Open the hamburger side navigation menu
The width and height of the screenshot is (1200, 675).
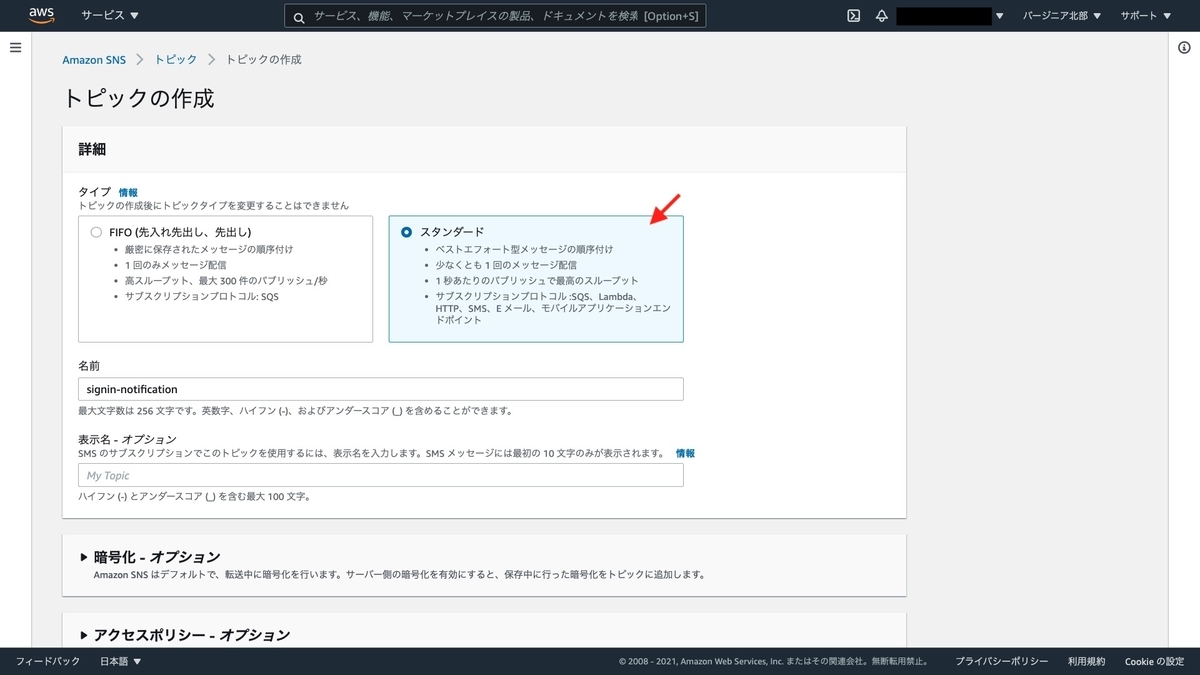[x=15, y=48]
